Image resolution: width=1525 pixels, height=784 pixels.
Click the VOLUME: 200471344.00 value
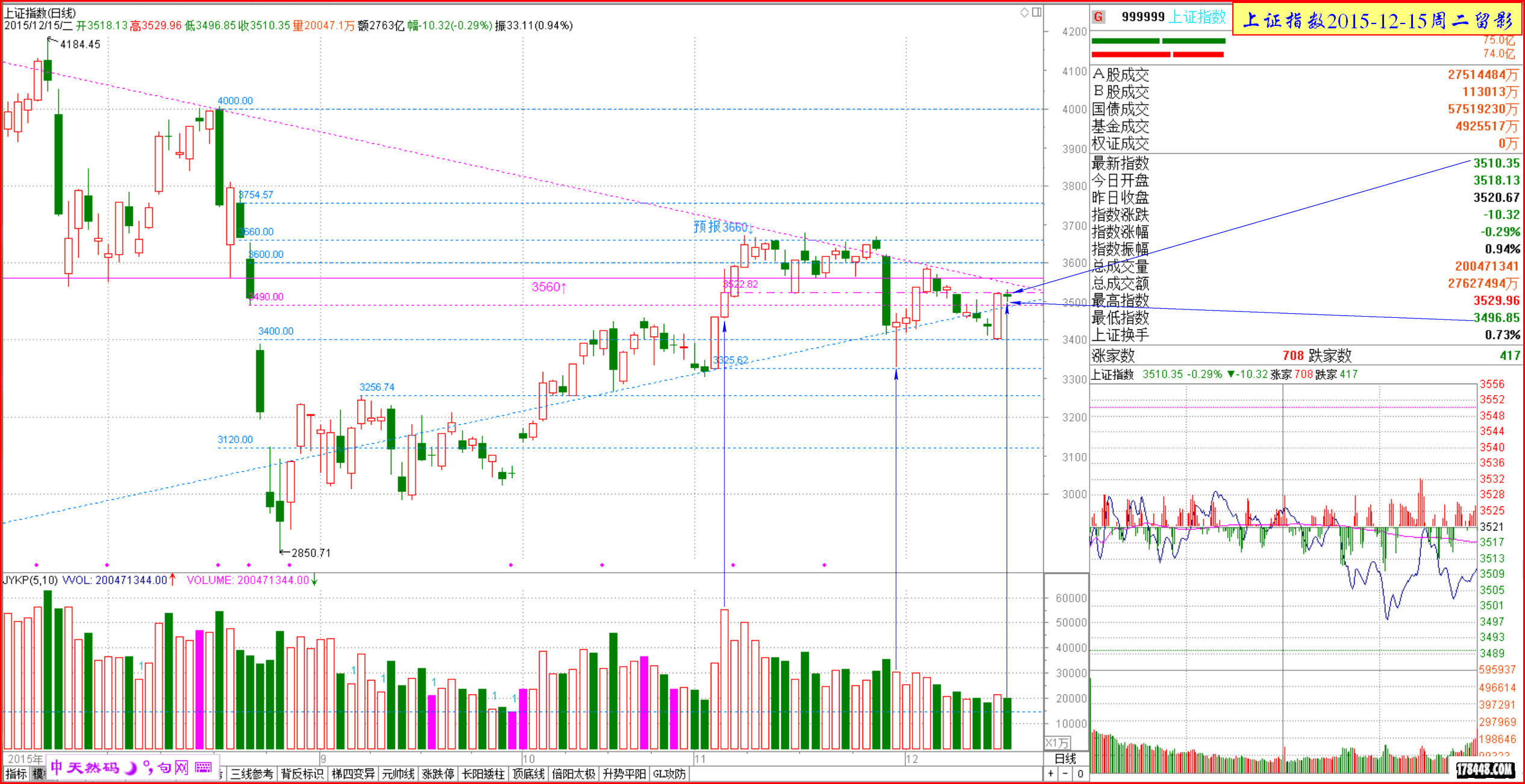pos(248,580)
